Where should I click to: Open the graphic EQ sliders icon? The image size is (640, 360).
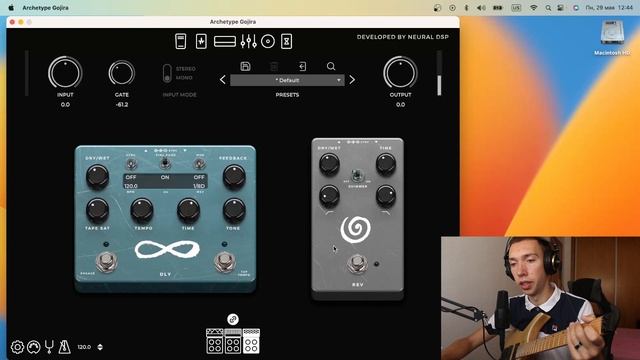coord(249,41)
